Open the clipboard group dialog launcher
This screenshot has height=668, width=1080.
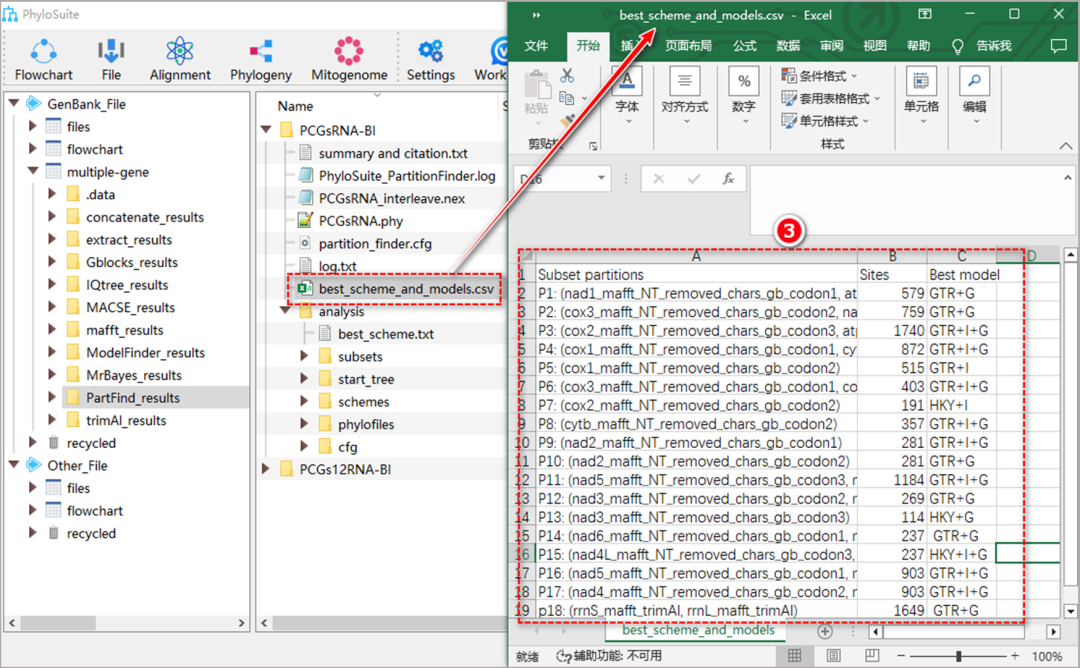[593, 145]
